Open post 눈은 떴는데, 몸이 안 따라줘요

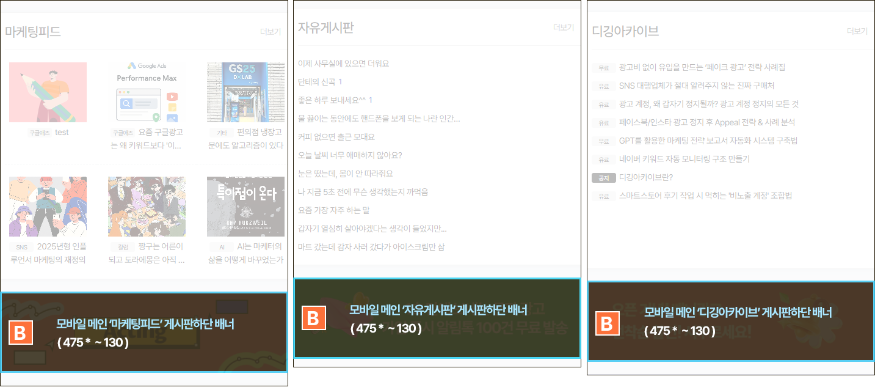coord(345,173)
